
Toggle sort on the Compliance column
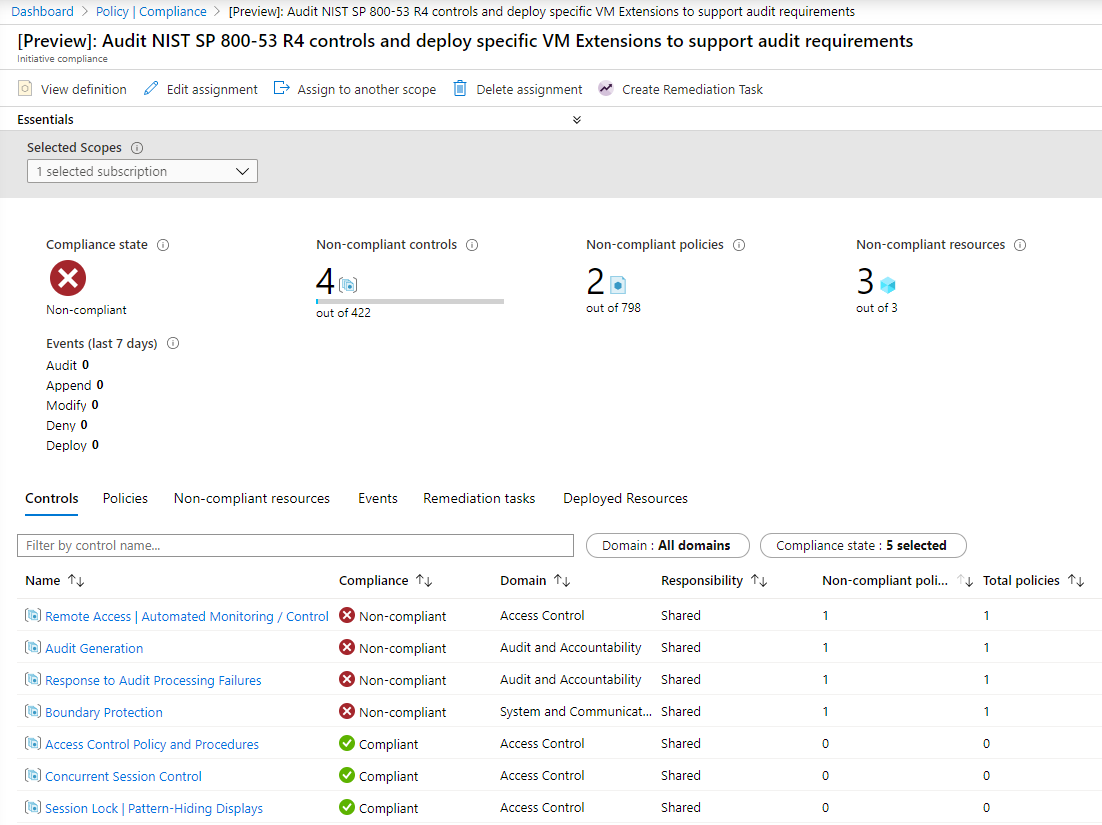[425, 580]
